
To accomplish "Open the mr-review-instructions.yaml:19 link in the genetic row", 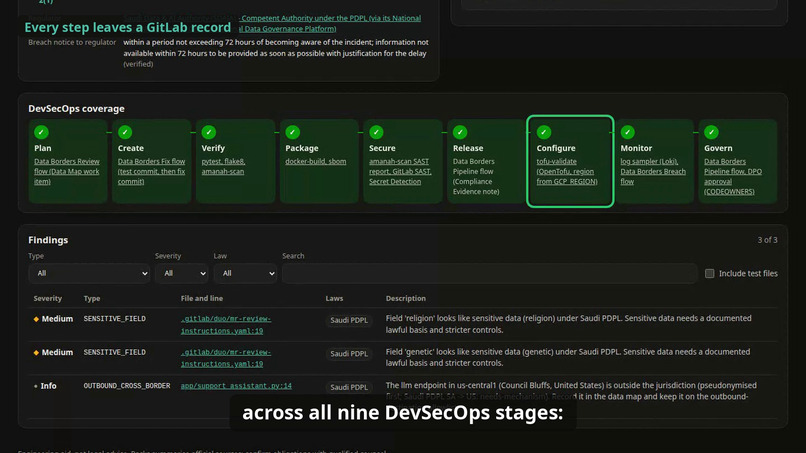I will [226, 358].
